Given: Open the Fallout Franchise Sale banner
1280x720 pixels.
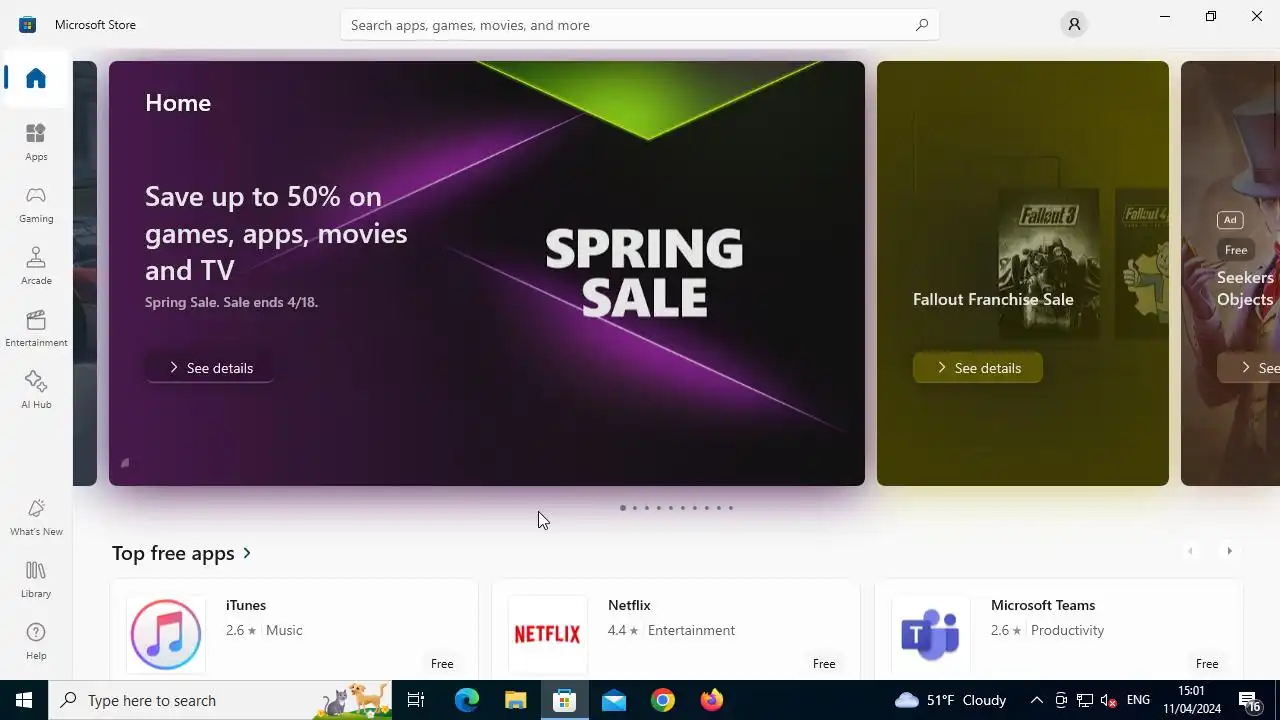Looking at the screenshot, I should coord(1023,273).
